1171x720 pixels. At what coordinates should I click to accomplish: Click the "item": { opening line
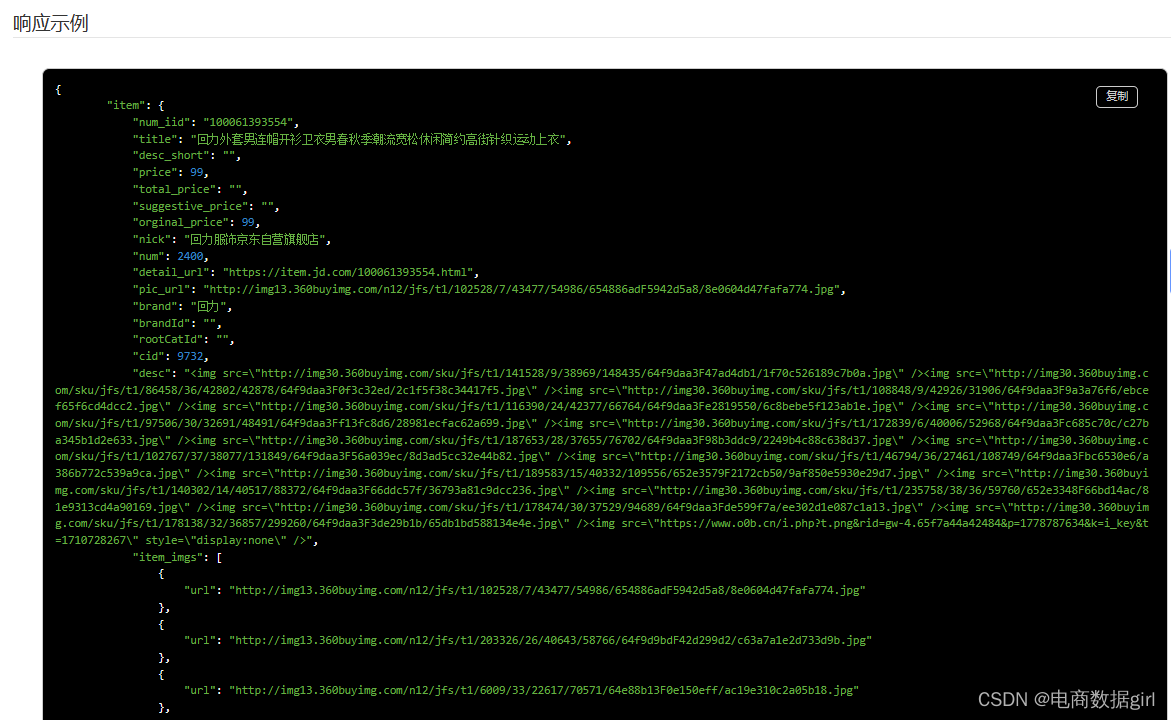point(135,105)
